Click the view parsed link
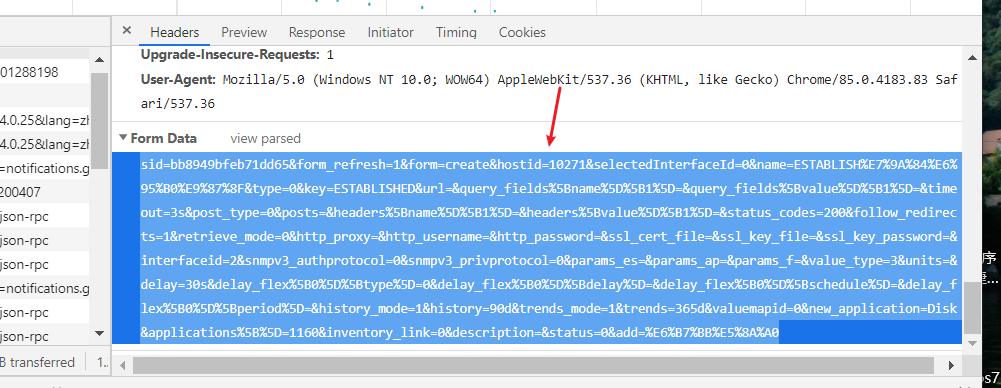The image size is (1001, 388). click(266, 138)
